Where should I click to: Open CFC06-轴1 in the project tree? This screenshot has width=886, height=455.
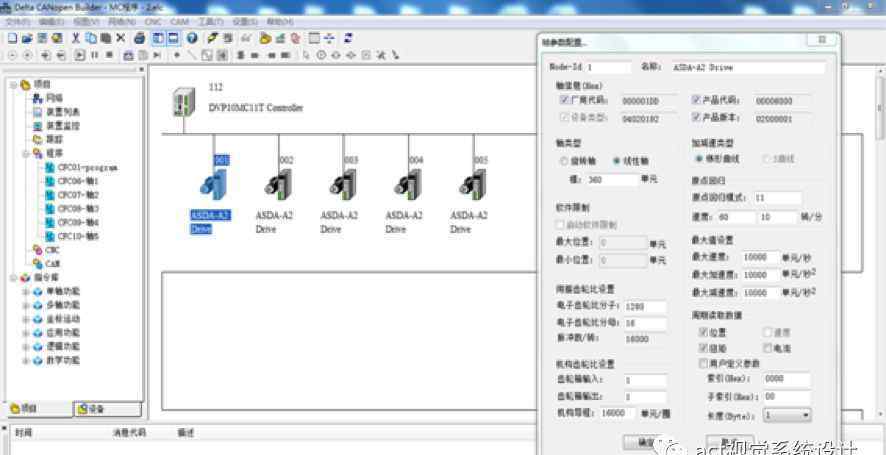(x=78, y=181)
